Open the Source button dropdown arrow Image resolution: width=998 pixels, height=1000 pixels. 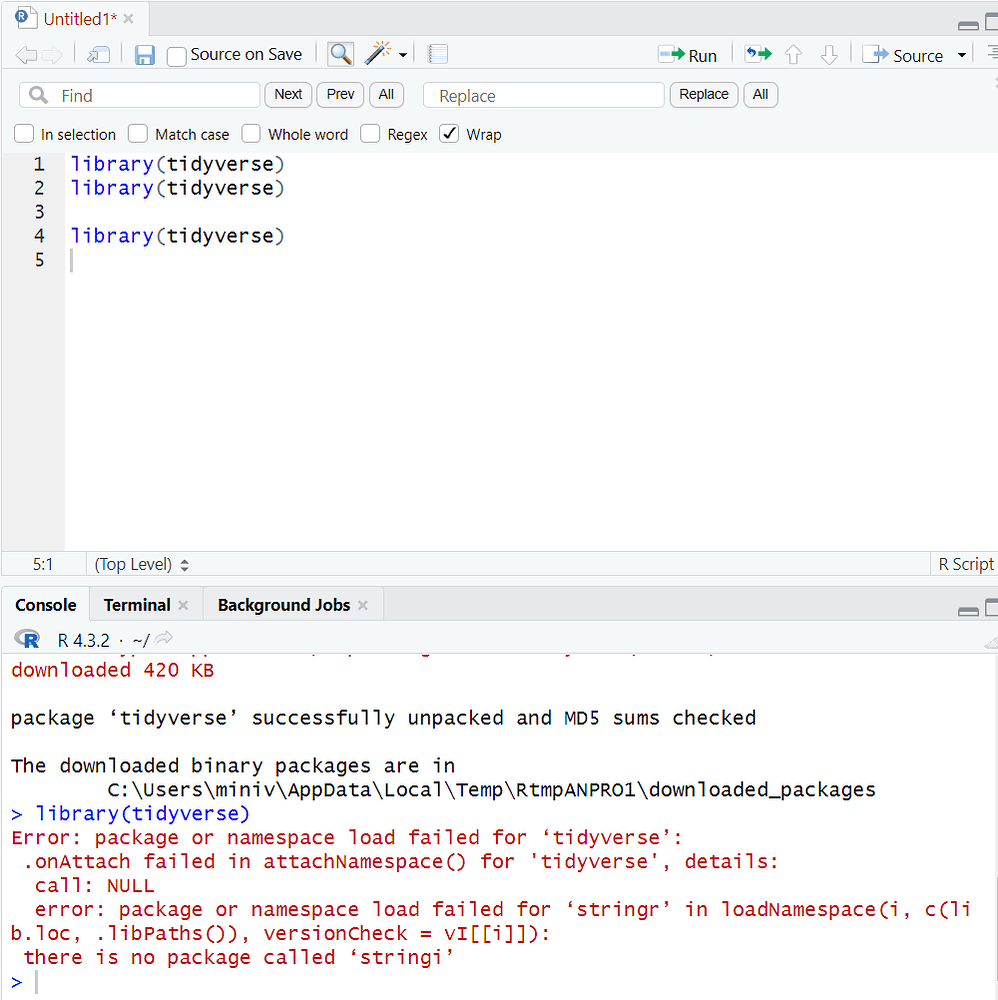(x=961, y=55)
